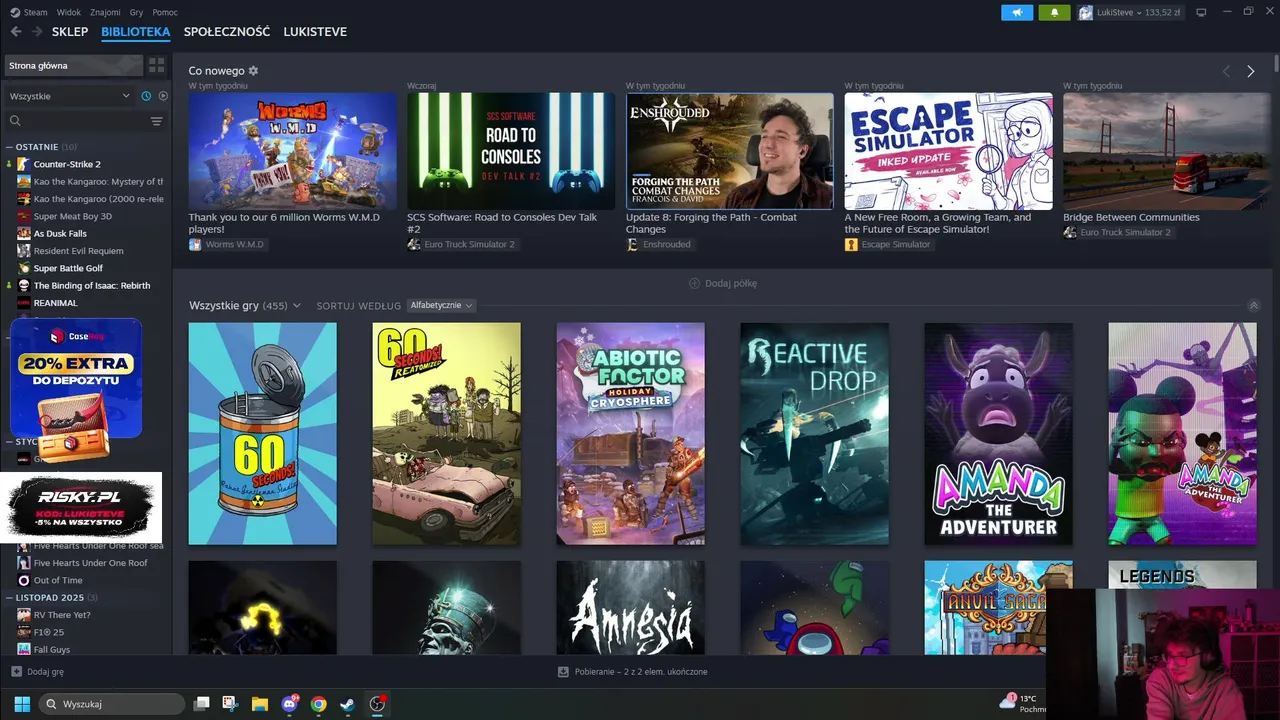The width and height of the screenshot is (1280, 720).
Task: Click the Worms W.M.D small game icon
Action: (195, 244)
